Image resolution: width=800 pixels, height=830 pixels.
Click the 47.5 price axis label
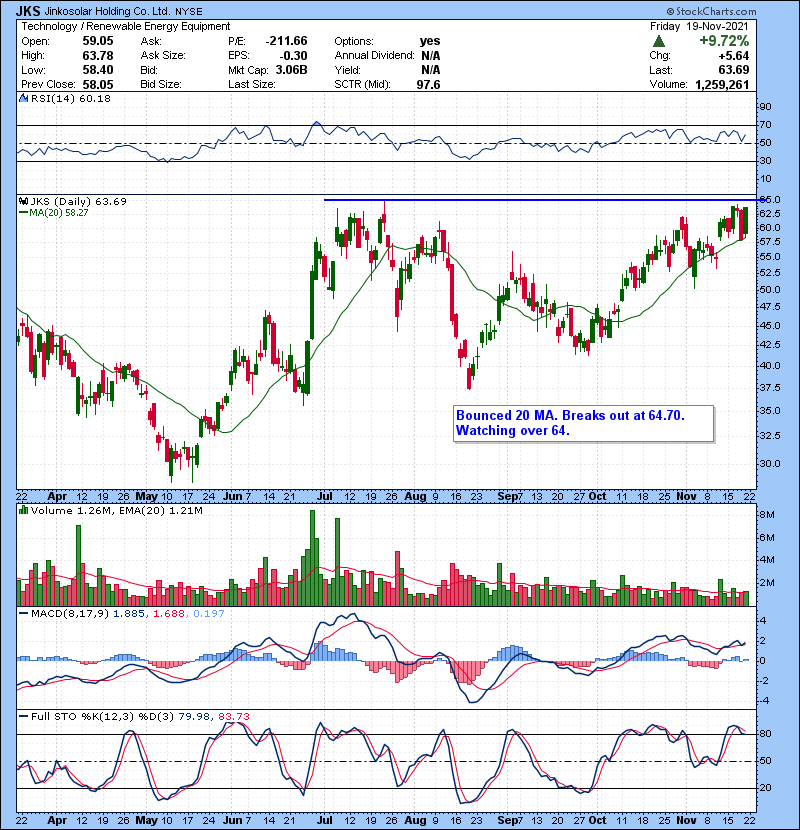pyautogui.click(x=770, y=307)
